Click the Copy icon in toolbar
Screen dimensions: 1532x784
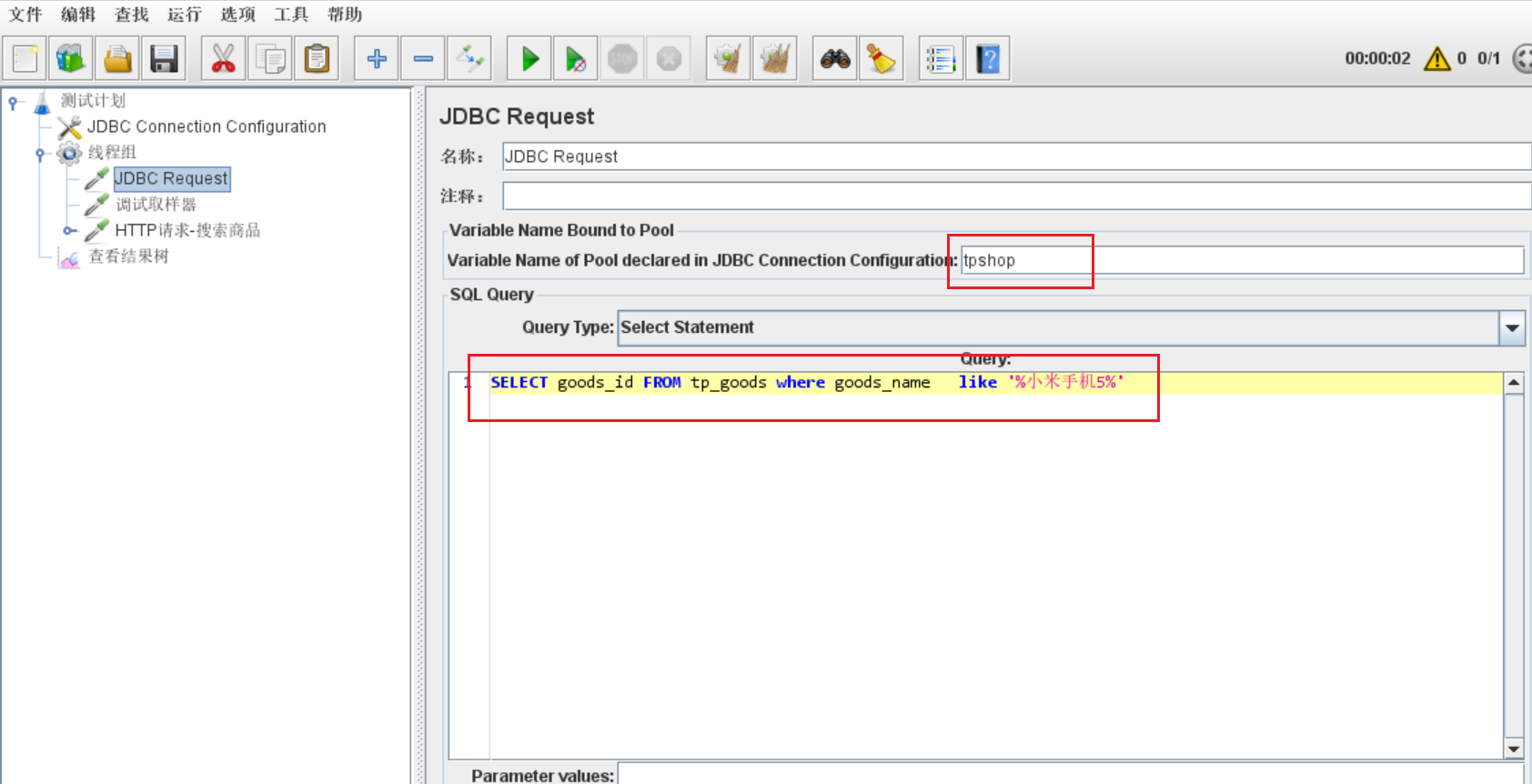pos(270,59)
